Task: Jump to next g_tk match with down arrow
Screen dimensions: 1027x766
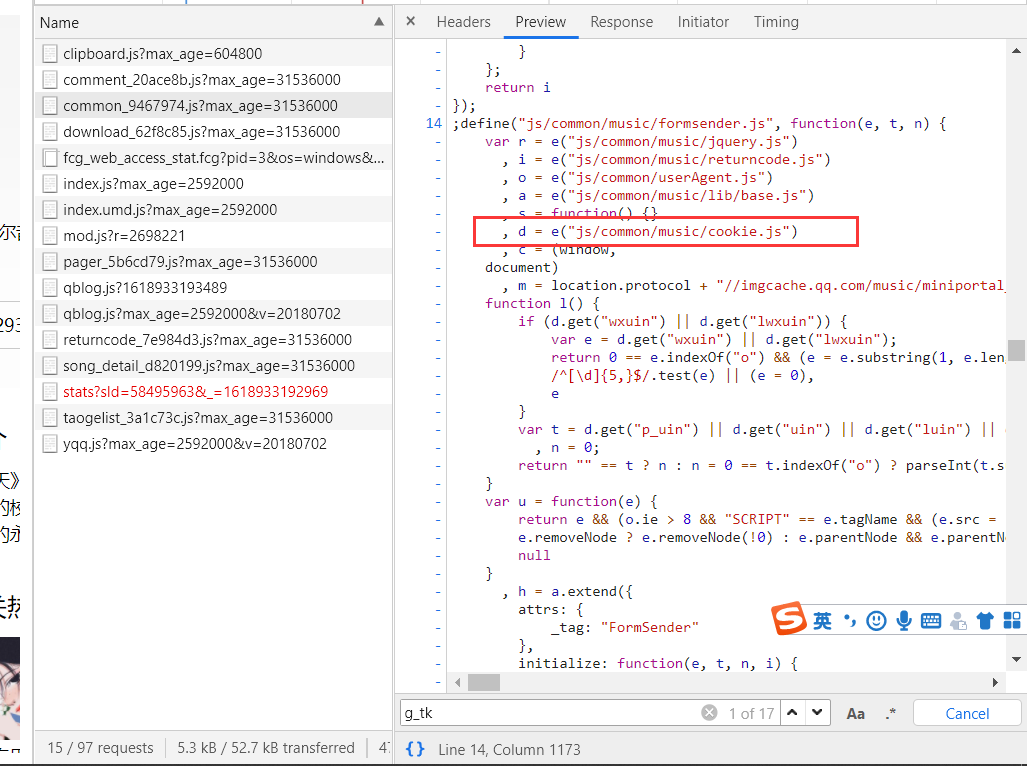Action: 817,712
